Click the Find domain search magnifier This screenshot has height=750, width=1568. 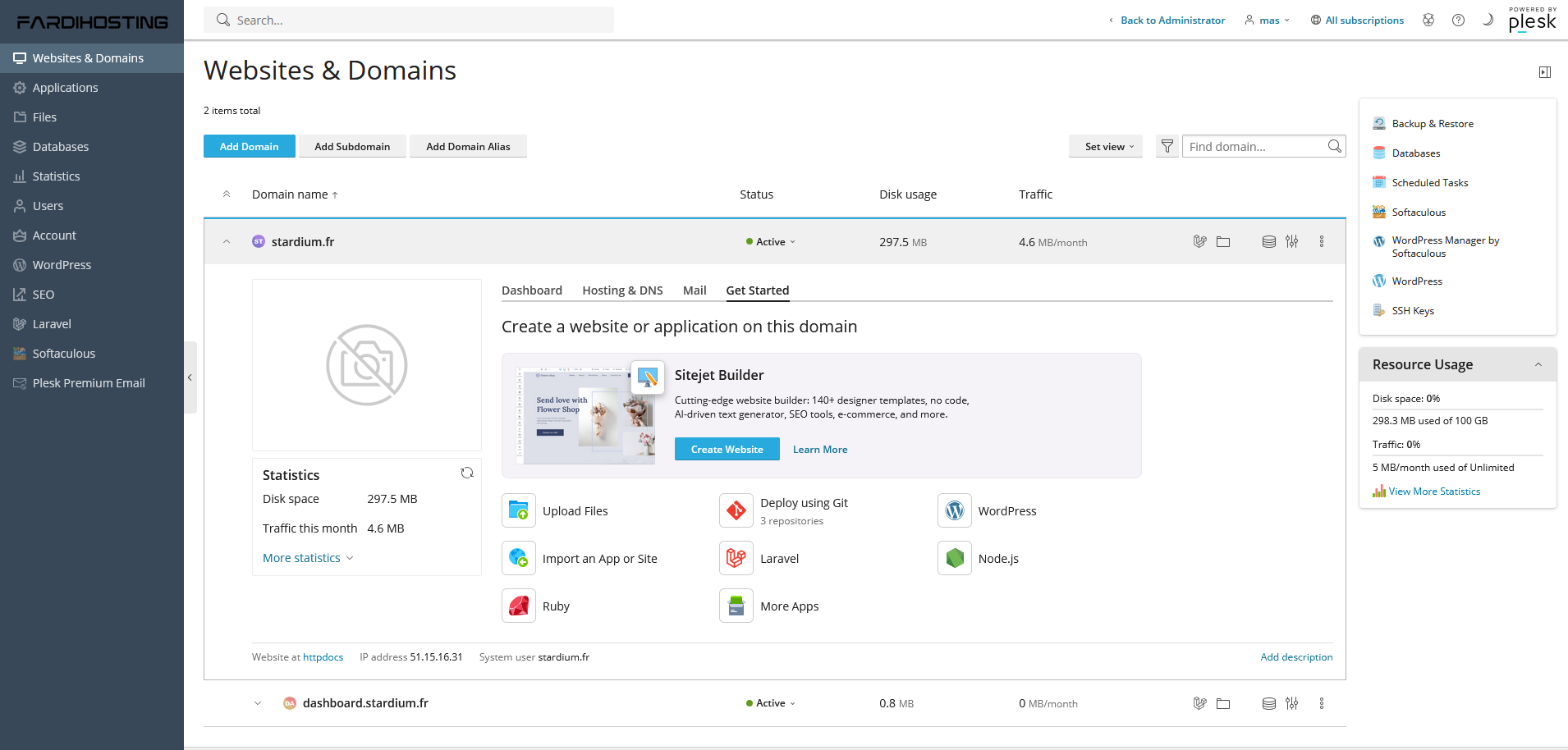1335,146
